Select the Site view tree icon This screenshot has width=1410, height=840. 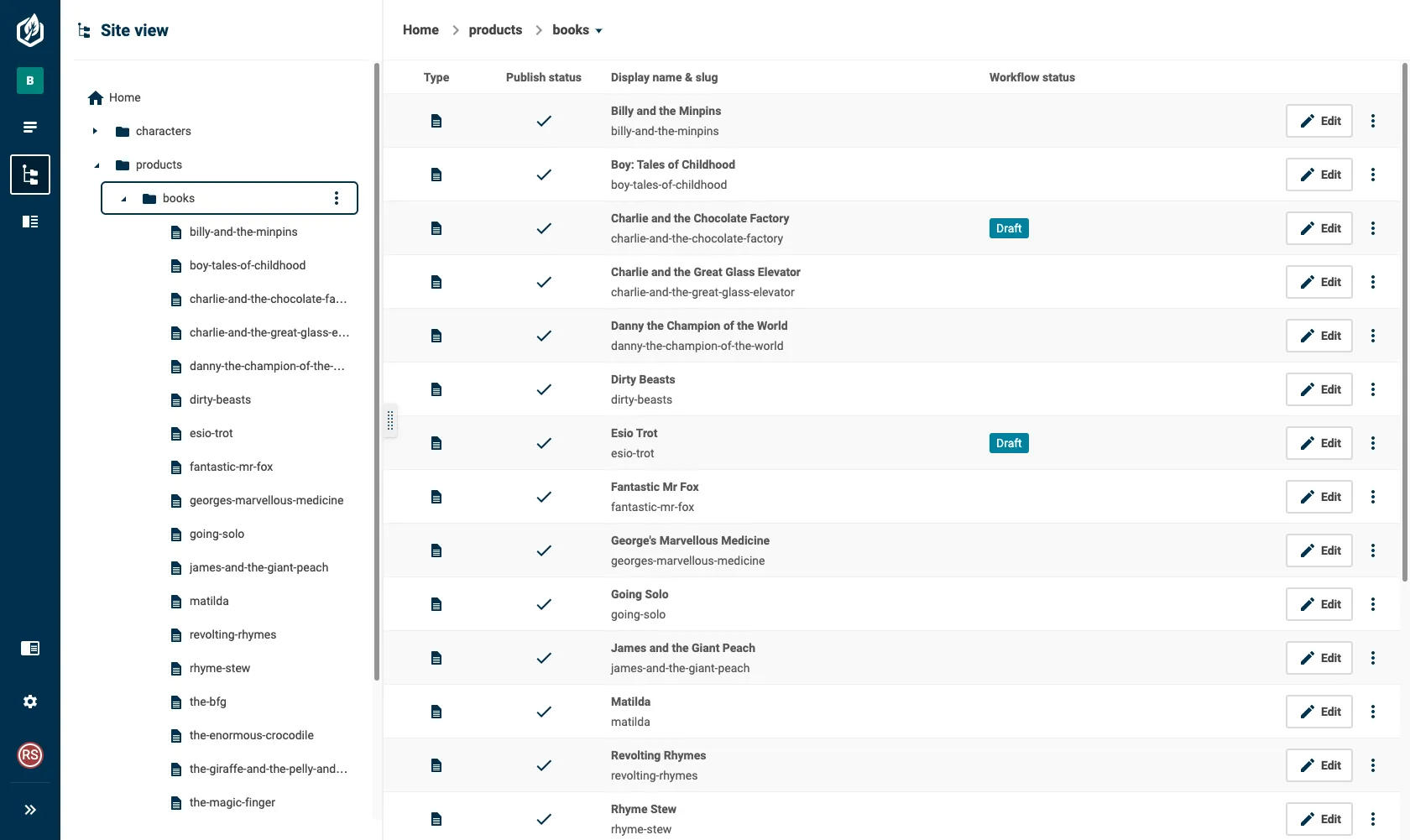coord(30,175)
